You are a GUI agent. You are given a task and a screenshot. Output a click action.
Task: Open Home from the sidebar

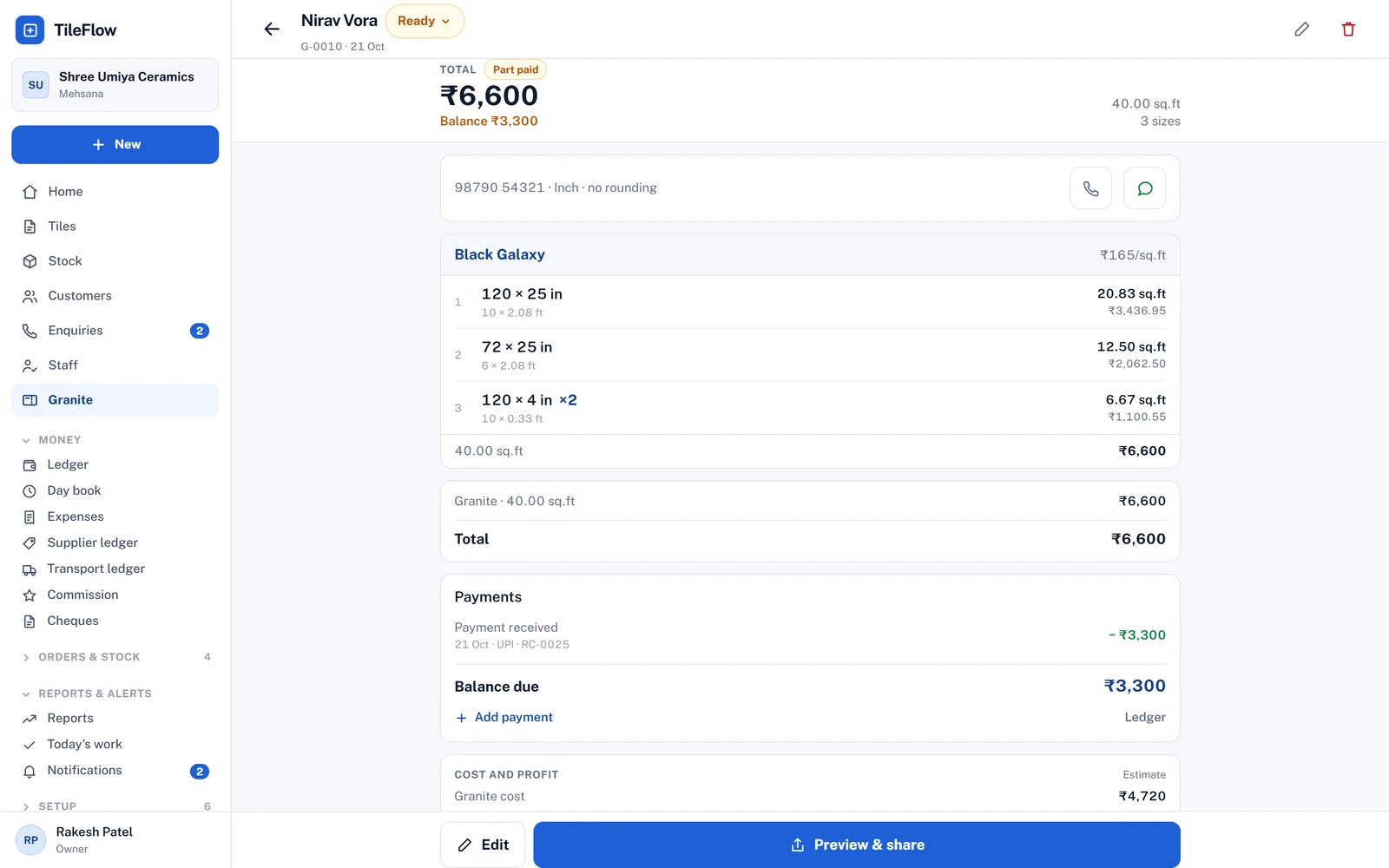coord(115,192)
